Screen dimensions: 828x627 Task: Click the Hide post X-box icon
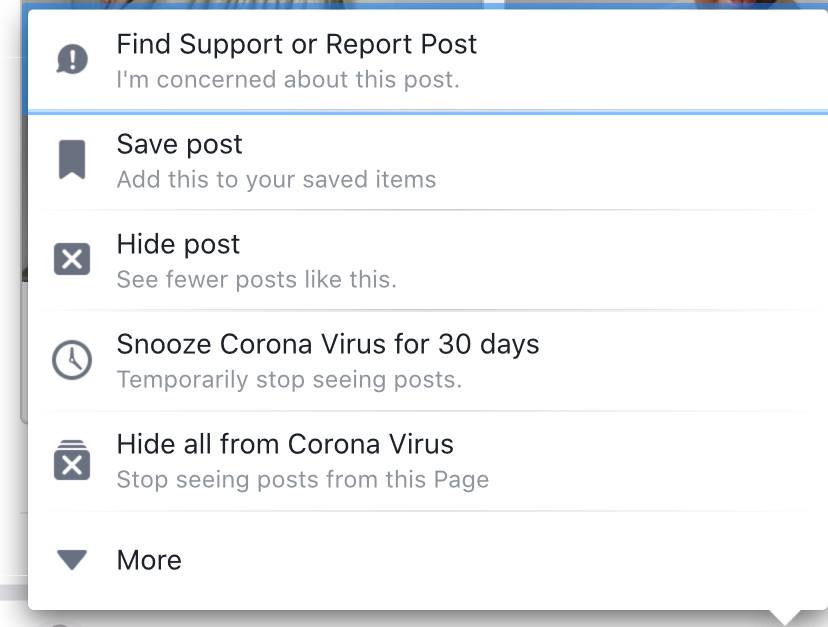[72, 259]
